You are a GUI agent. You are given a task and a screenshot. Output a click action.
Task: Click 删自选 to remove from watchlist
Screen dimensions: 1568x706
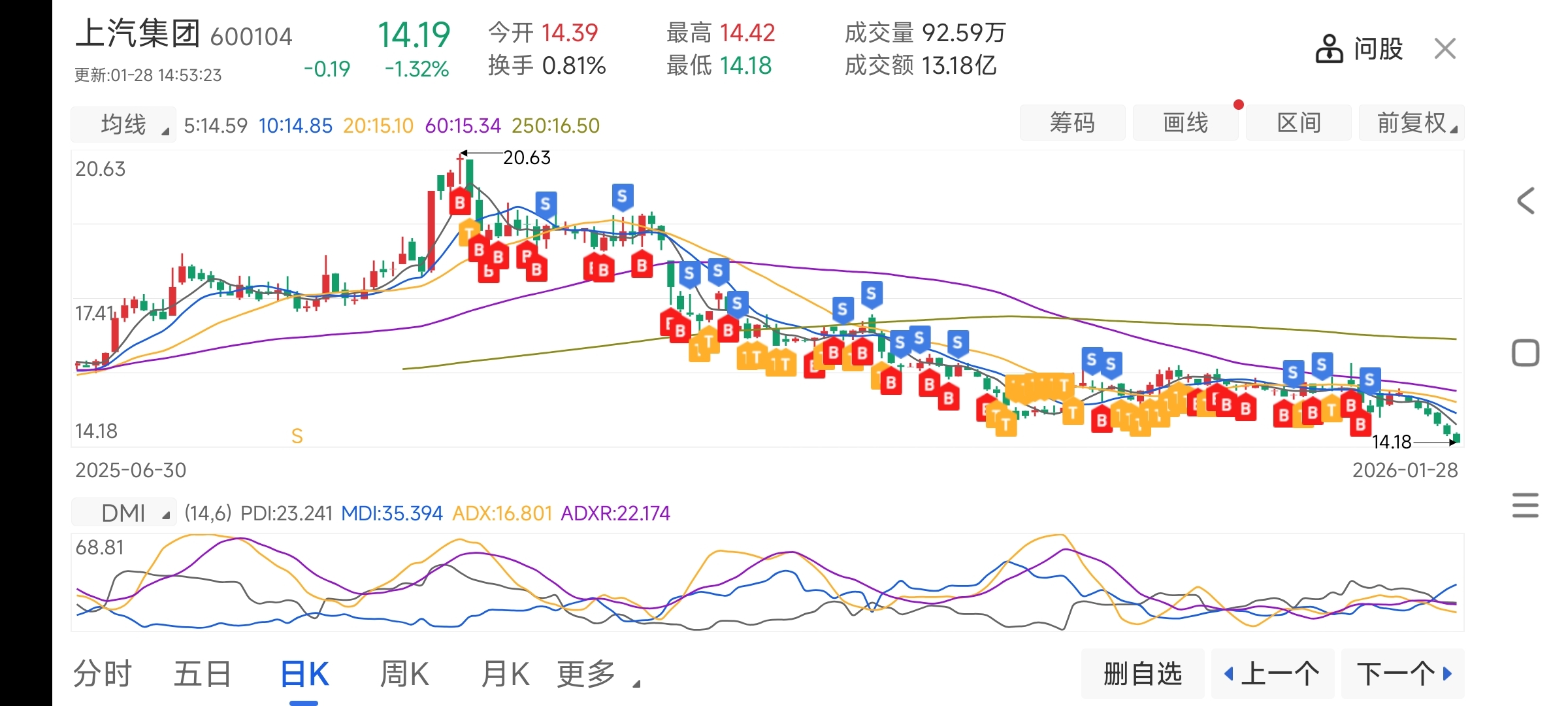pos(1143,674)
